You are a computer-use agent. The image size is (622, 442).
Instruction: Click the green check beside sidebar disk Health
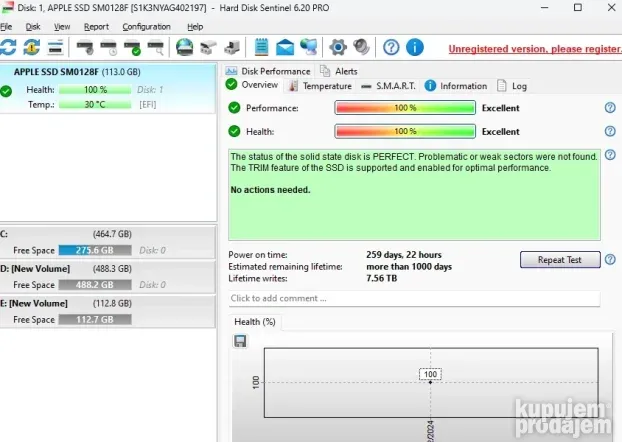point(6,91)
